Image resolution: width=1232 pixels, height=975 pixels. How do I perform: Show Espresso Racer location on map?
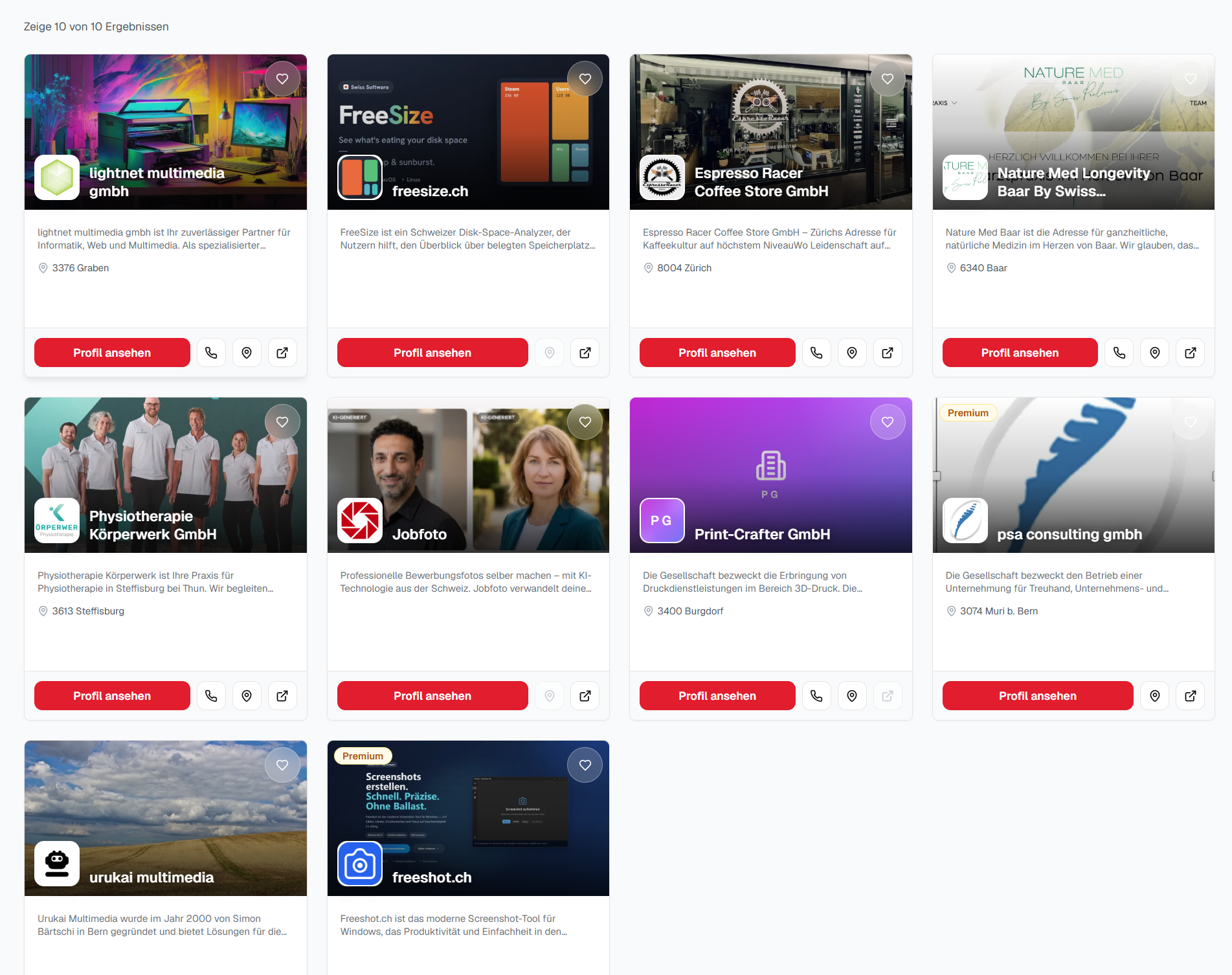point(852,353)
